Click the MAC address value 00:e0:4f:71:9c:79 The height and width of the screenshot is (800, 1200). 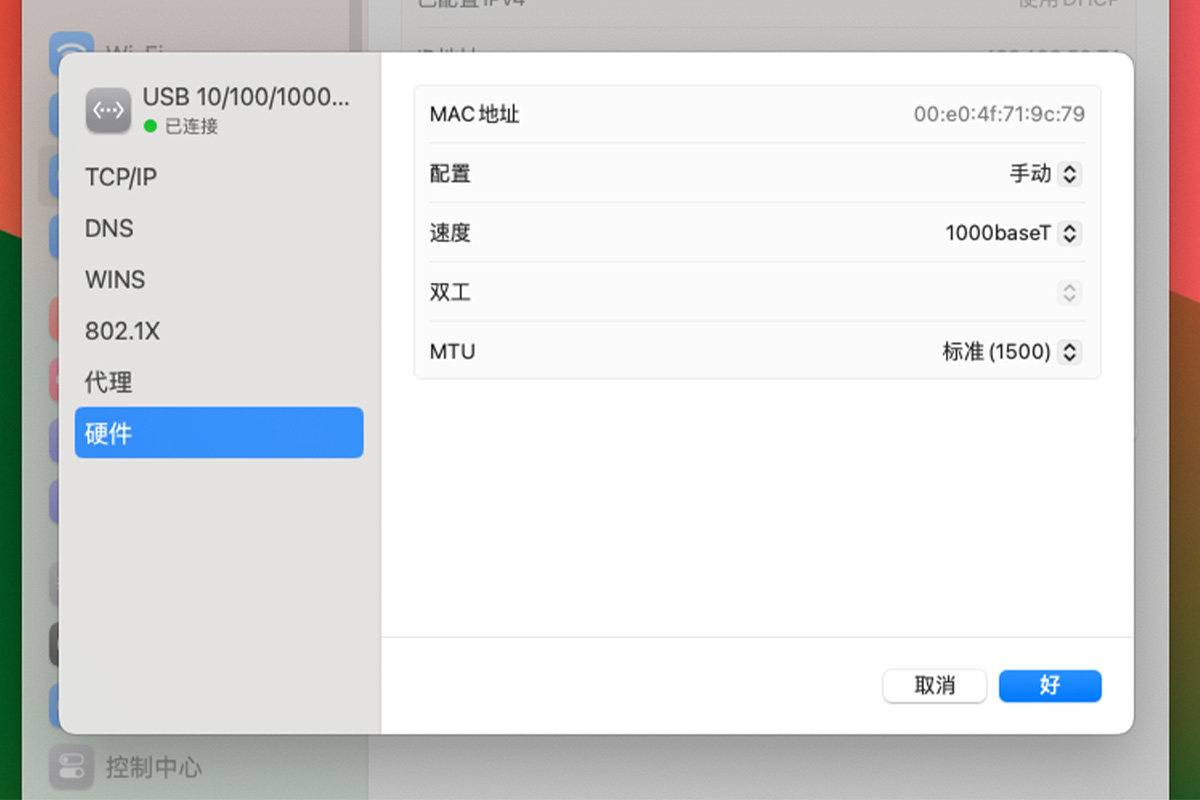tap(999, 114)
